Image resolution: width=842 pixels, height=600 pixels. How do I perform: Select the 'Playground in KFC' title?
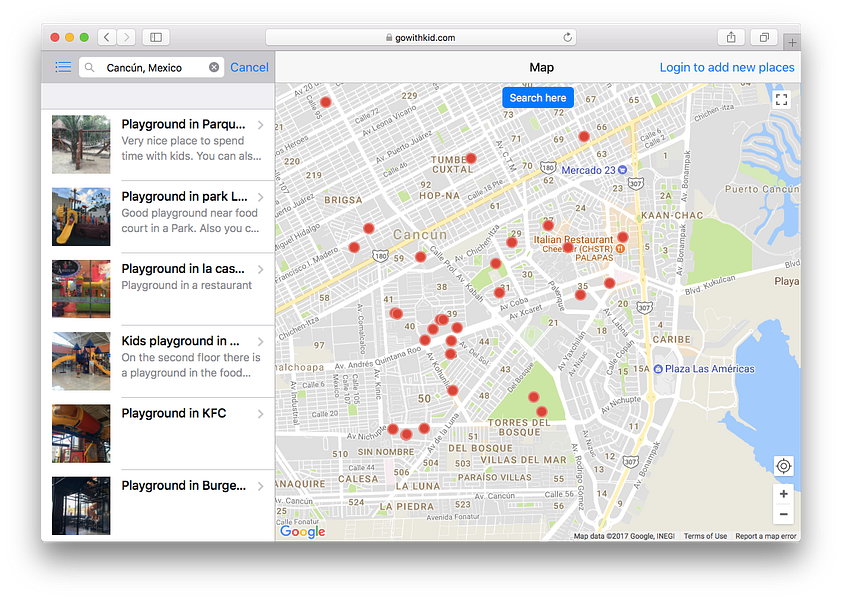173,413
